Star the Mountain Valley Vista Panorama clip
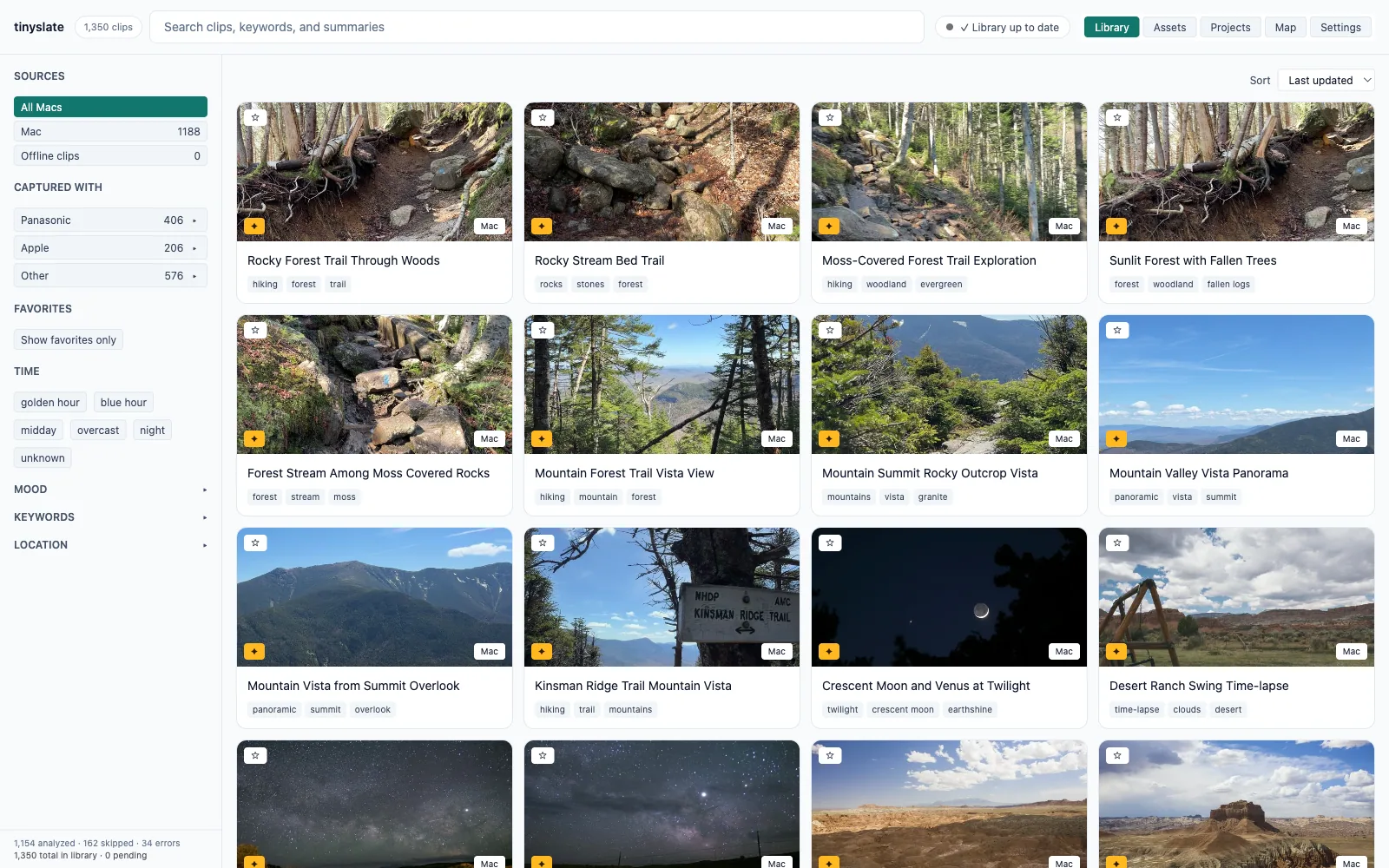 (1117, 330)
